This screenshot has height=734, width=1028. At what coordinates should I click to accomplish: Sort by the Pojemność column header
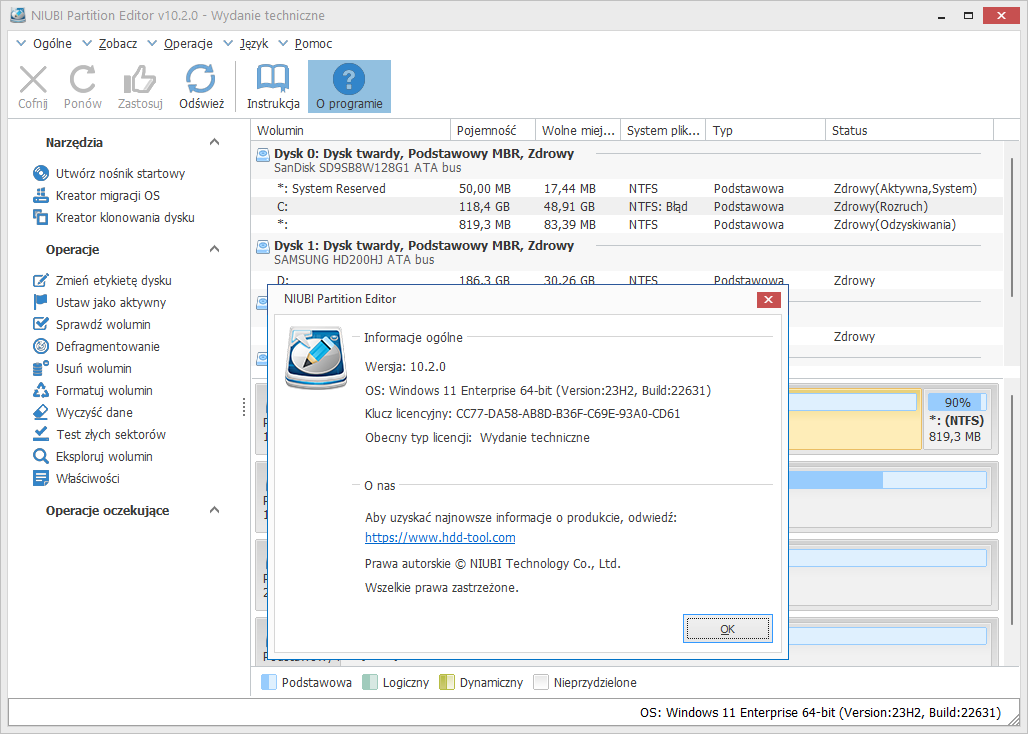tap(493, 130)
